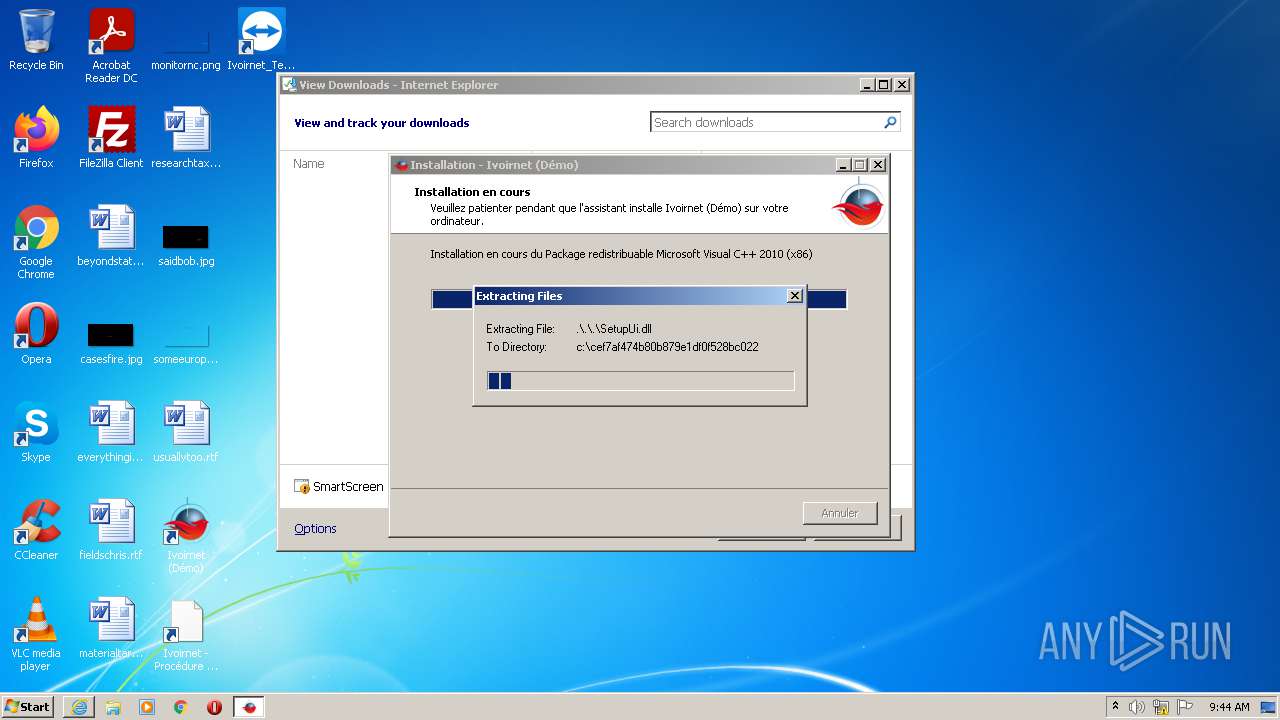This screenshot has height=720, width=1280.
Task: Select the everythingi Word document icon
Action: 111,431
